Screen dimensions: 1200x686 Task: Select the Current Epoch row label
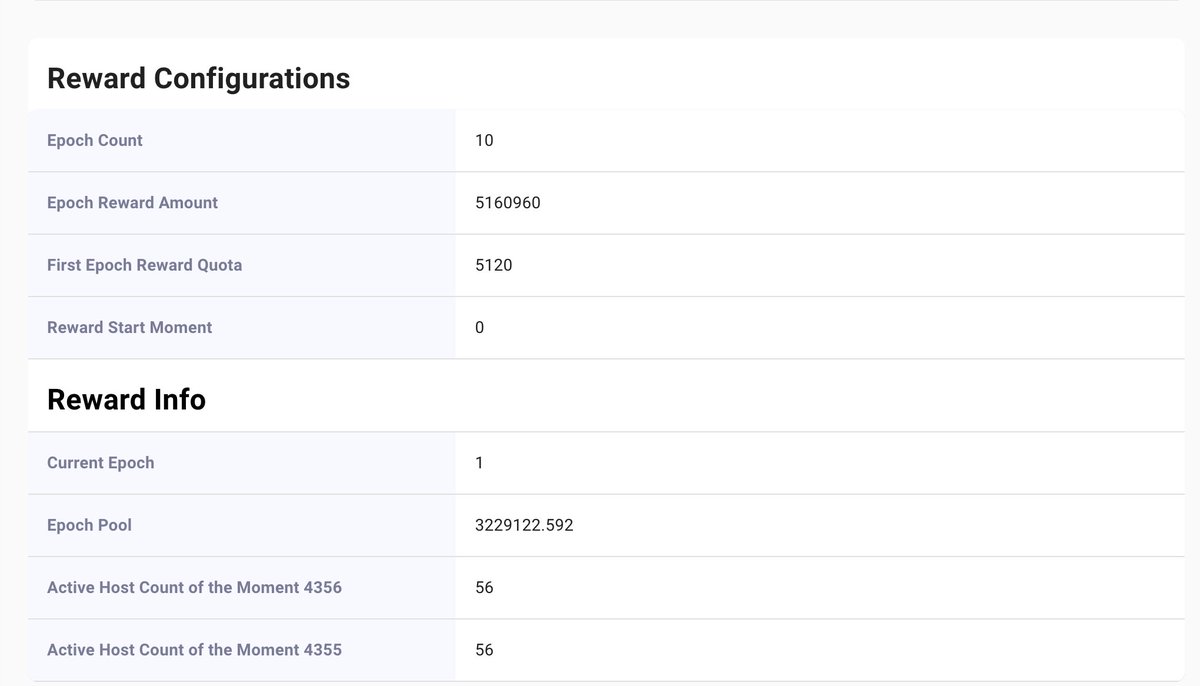click(100, 462)
